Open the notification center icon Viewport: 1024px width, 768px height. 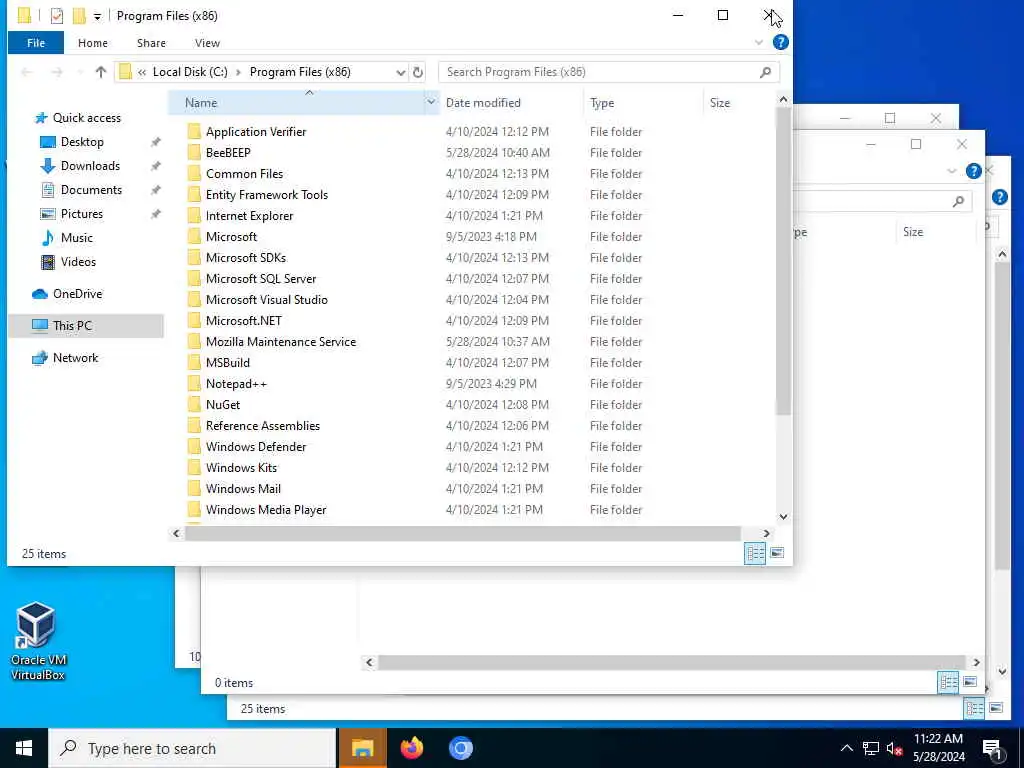992,748
